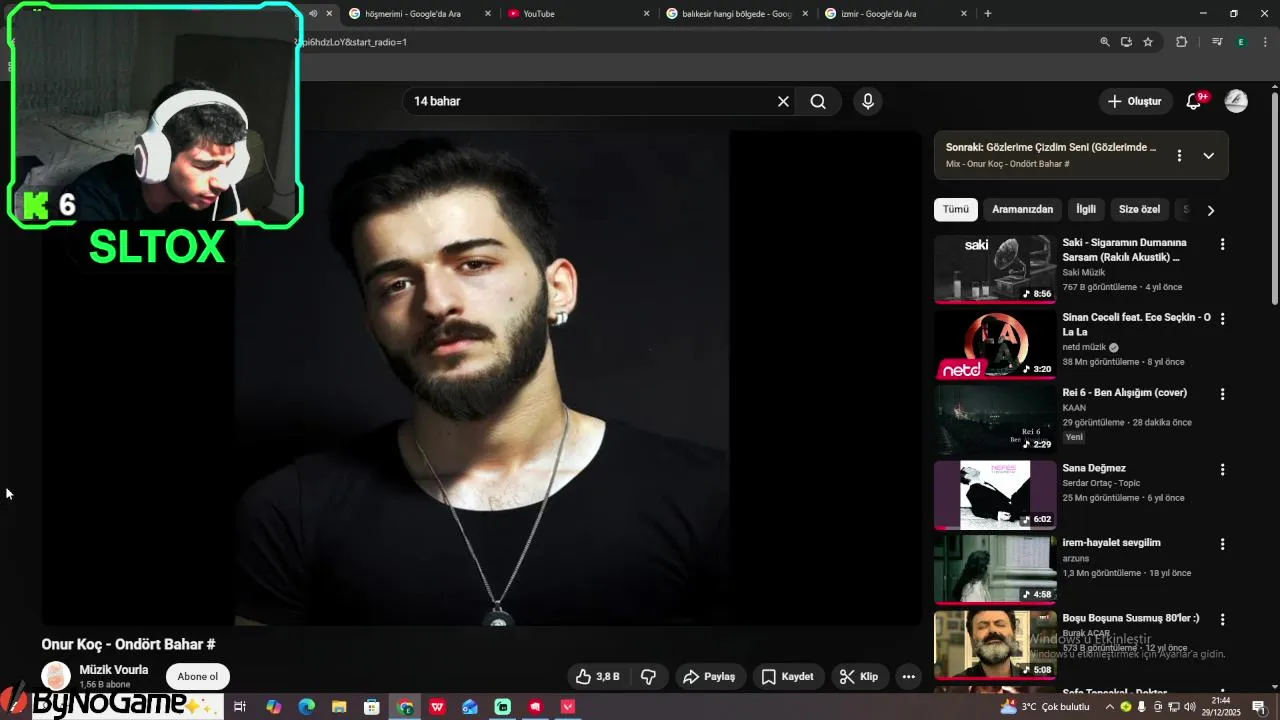This screenshot has height=720, width=1280.
Task: Open the irem-hayalet sevgilim thumbnail
Action: [995, 569]
